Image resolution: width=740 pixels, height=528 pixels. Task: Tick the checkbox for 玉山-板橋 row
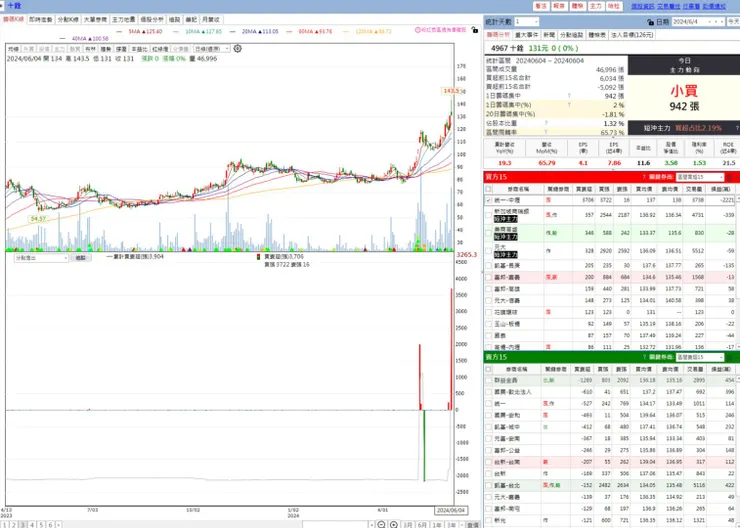(488, 324)
